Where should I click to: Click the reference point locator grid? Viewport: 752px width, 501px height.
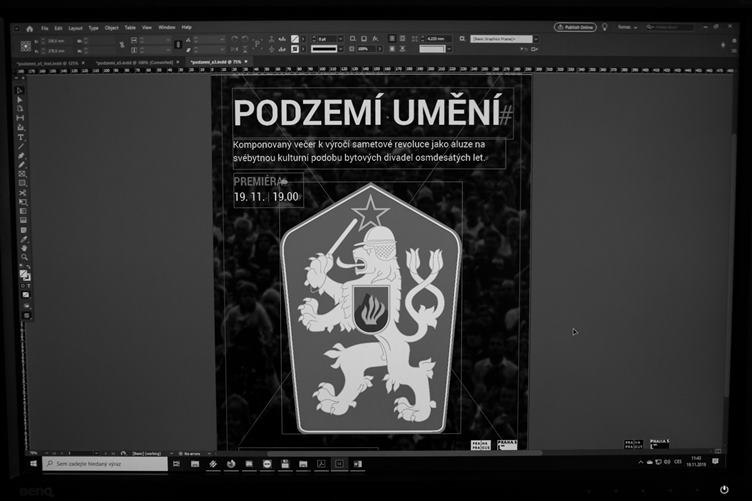(x=25, y=46)
